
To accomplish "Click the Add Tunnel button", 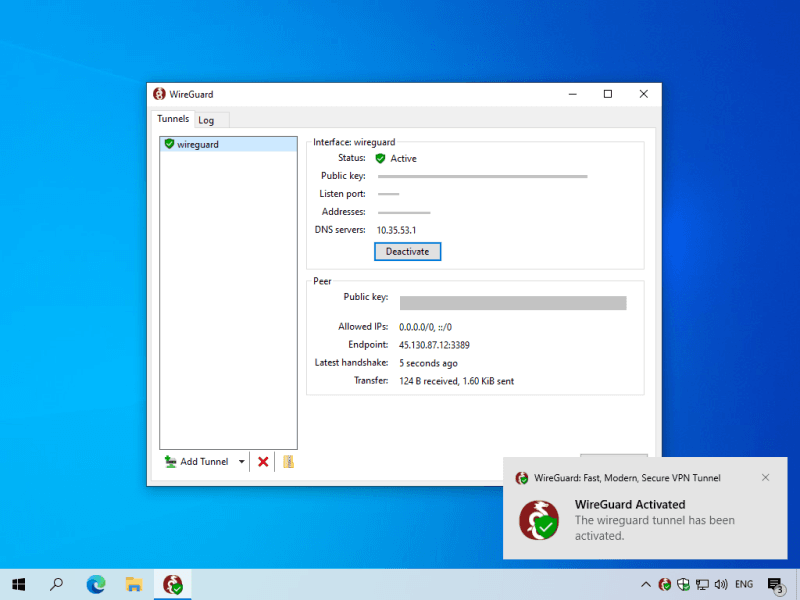I will pyautogui.click(x=197, y=462).
